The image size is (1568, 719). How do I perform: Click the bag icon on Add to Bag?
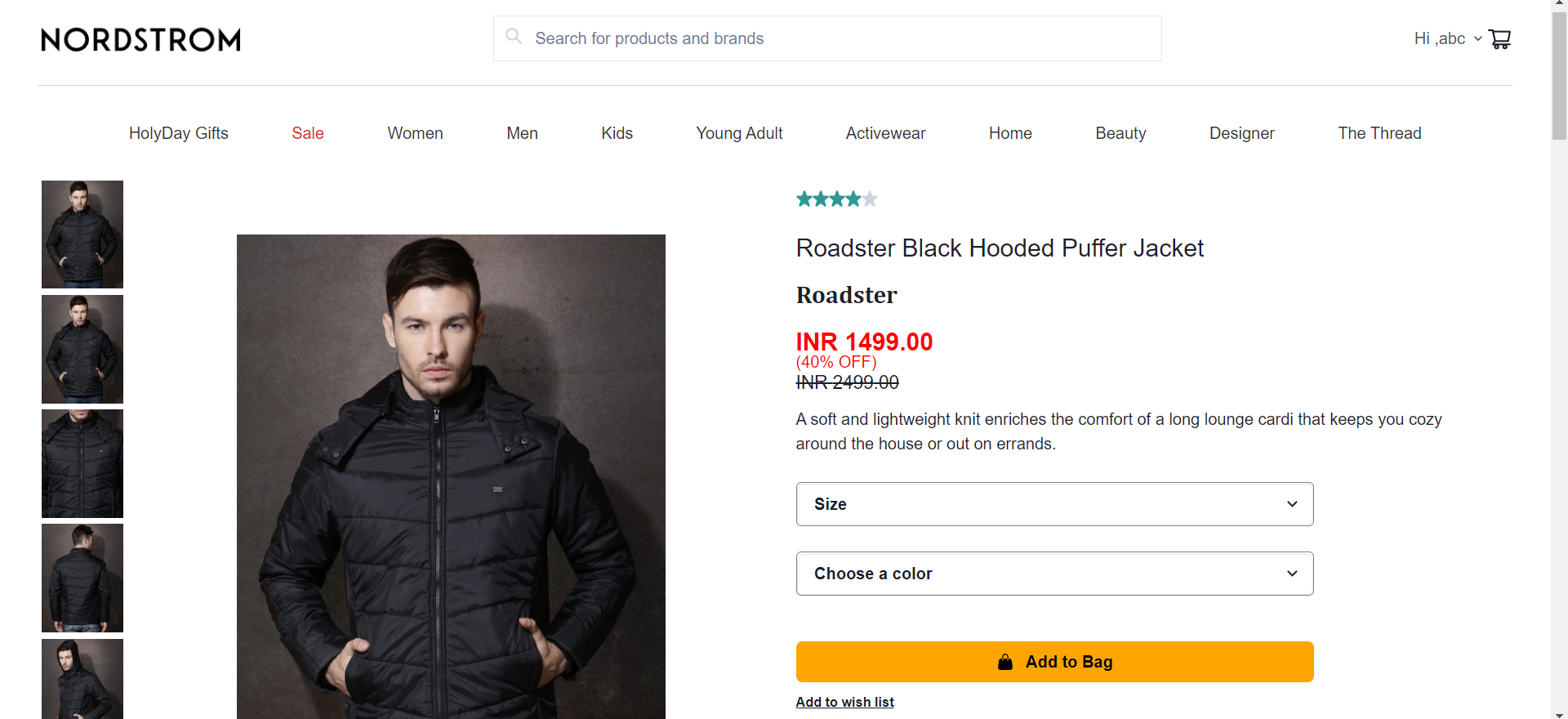[1005, 662]
